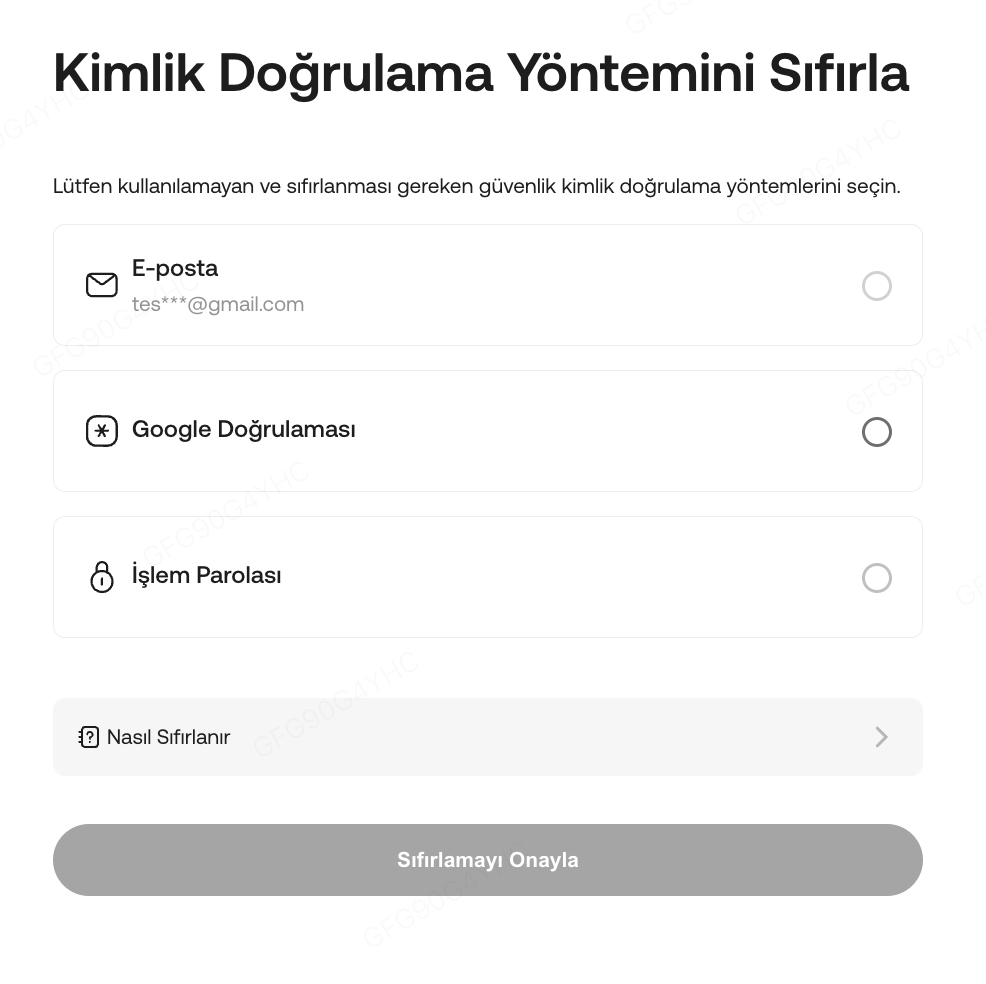
Task: Click the İşlem Parolası label text
Action: 207,576
